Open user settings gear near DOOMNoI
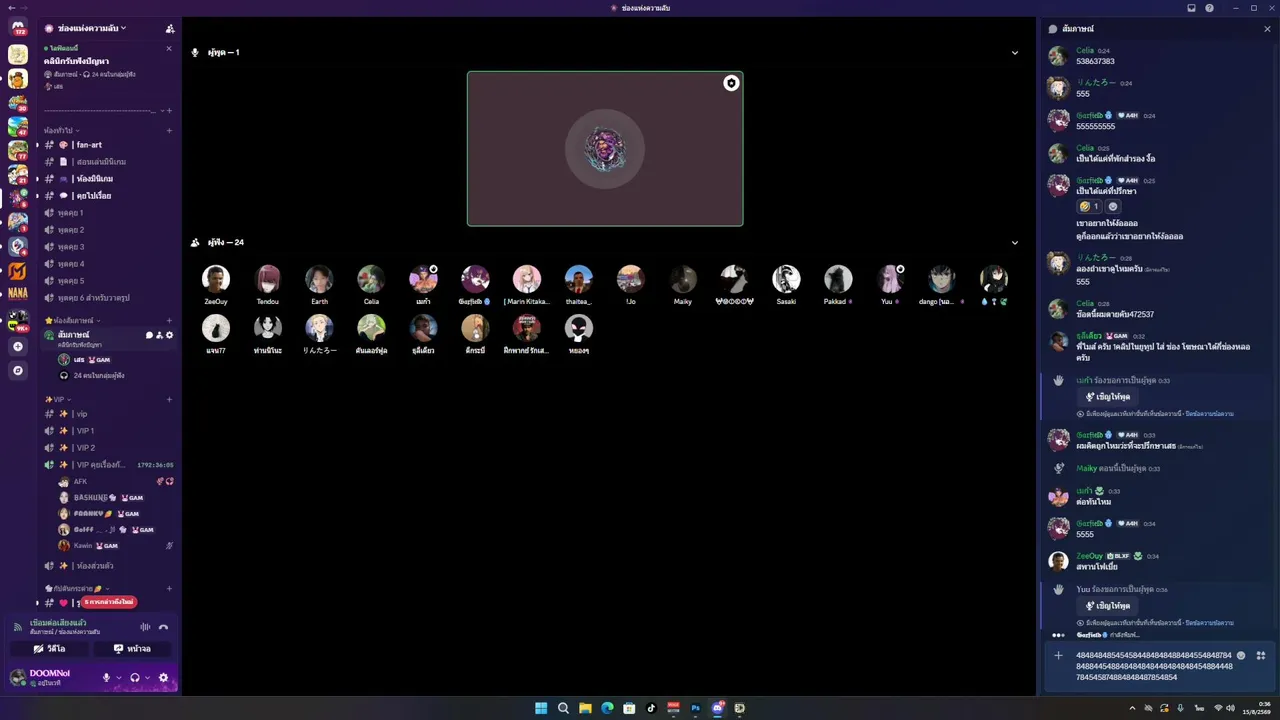The image size is (1280, 720). click(164, 678)
